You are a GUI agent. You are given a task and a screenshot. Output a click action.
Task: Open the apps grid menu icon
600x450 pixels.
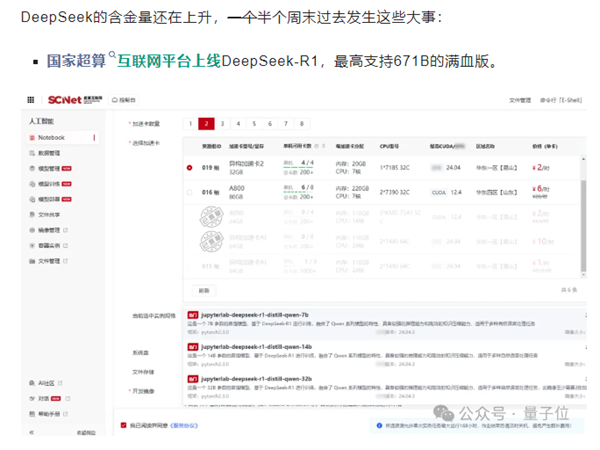(x=30, y=100)
